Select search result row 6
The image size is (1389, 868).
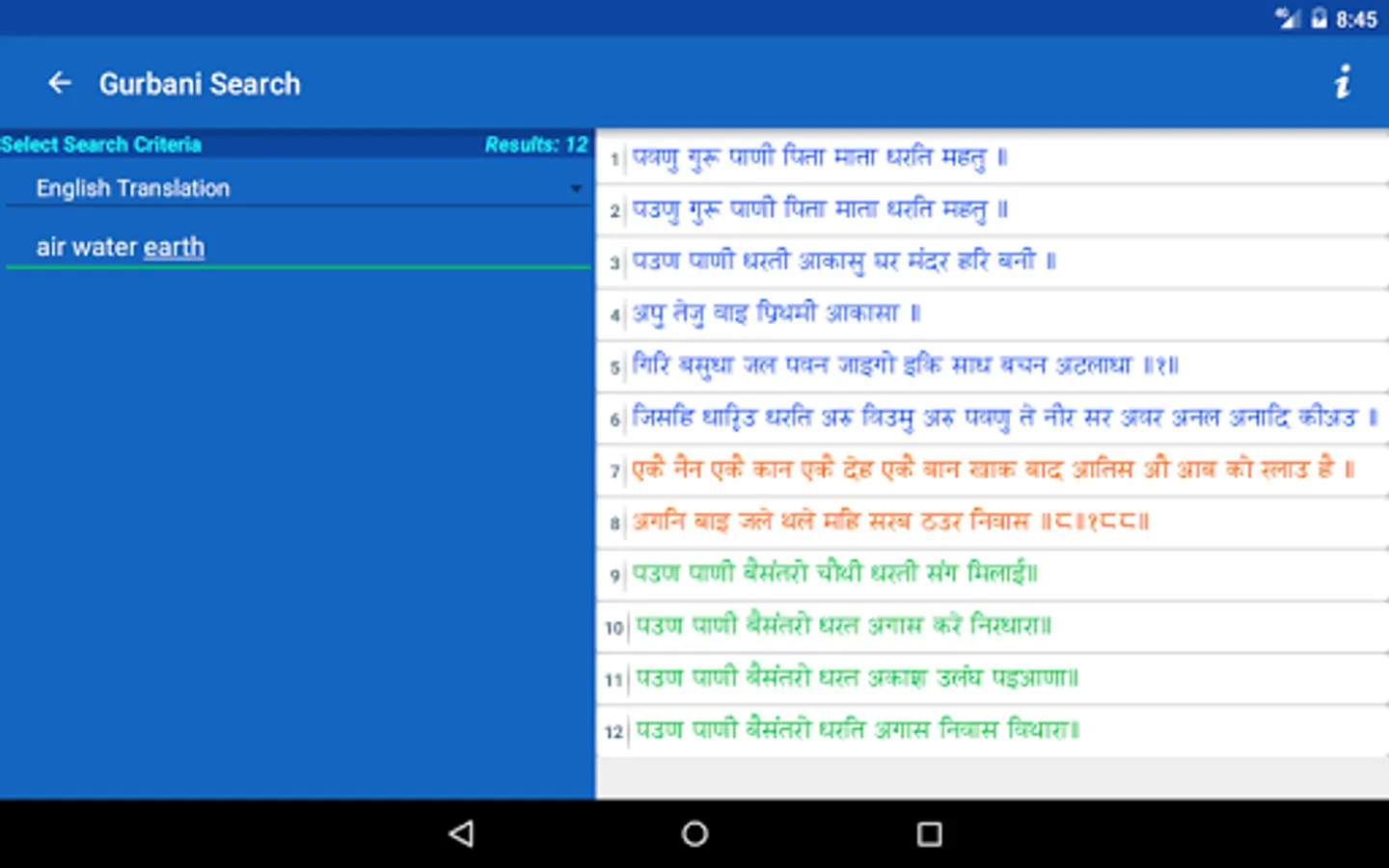[x=993, y=418]
